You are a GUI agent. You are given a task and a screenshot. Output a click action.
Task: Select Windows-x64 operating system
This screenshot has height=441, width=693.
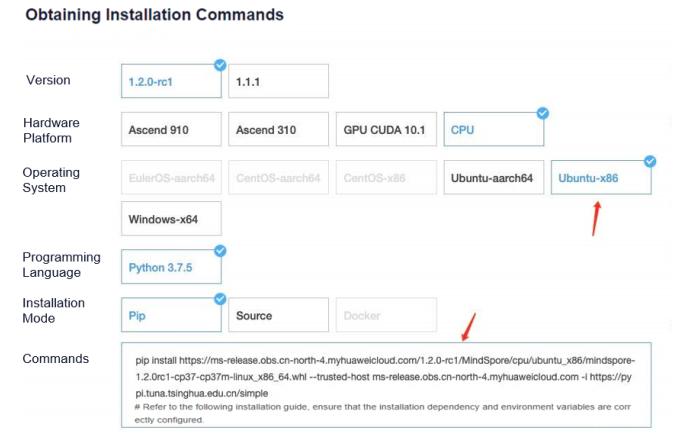tap(171, 218)
